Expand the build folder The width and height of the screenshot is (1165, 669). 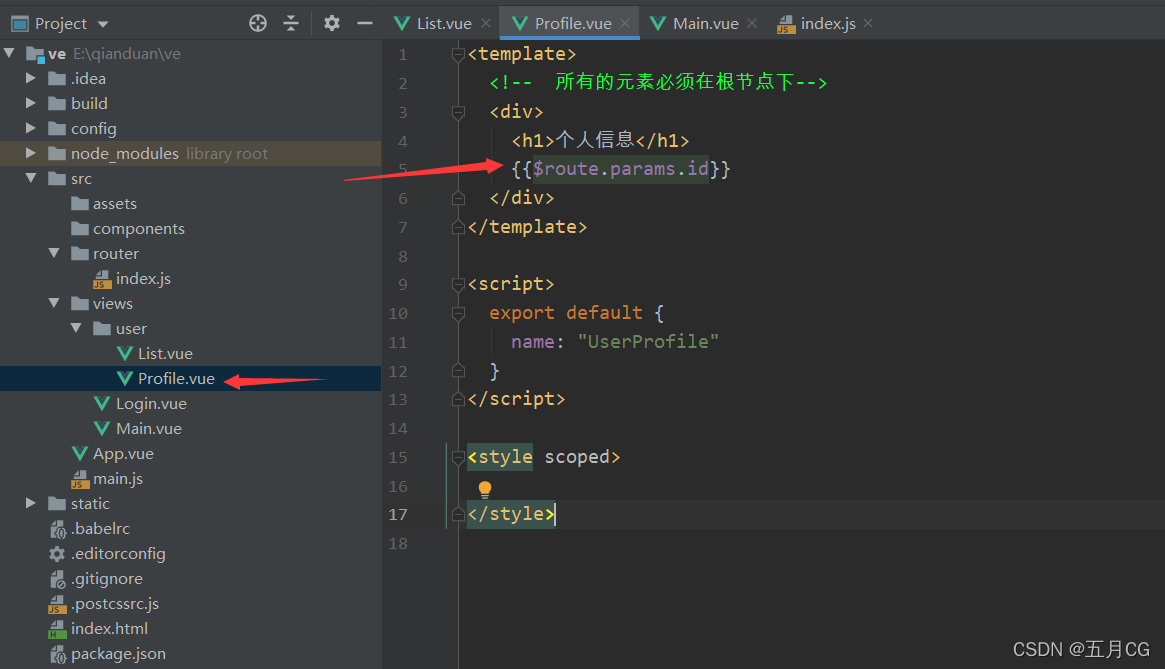pos(30,103)
